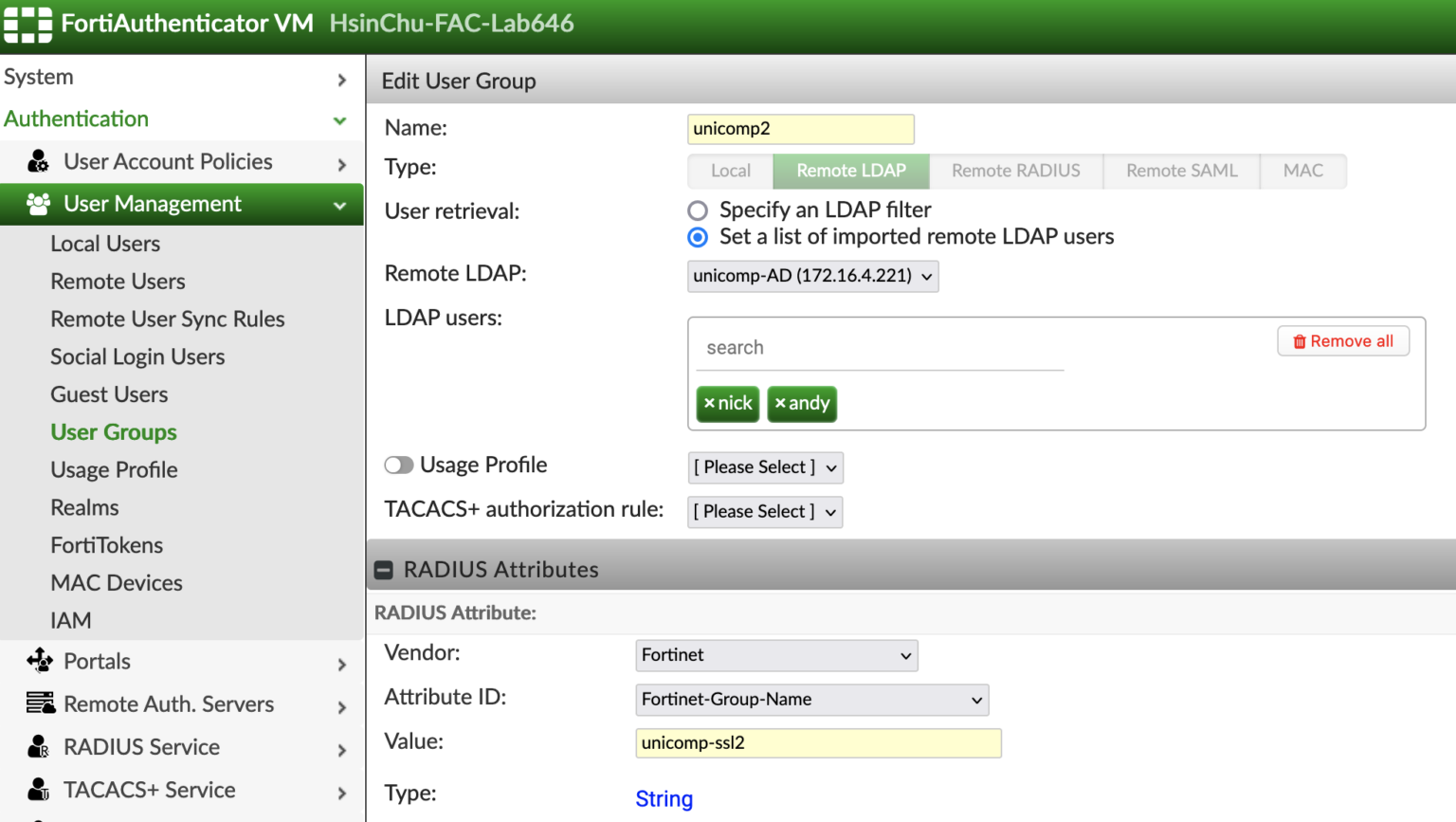
Task: Click the User Management people icon
Action: coord(38,204)
